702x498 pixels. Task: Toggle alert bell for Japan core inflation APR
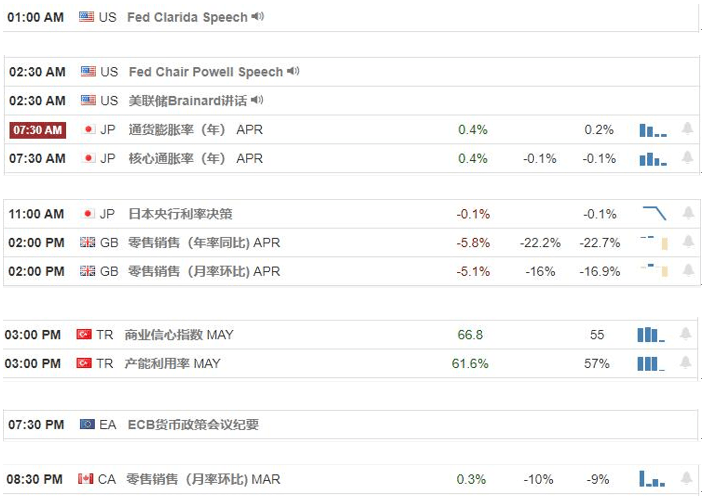point(687,157)
